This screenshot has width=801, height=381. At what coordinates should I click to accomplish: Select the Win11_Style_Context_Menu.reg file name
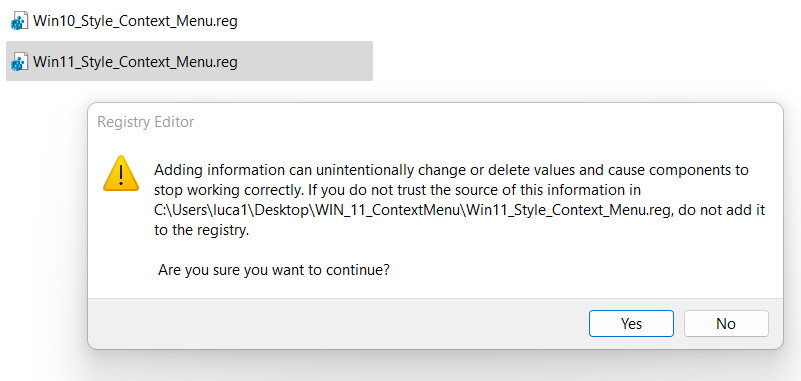pos(135,62)
